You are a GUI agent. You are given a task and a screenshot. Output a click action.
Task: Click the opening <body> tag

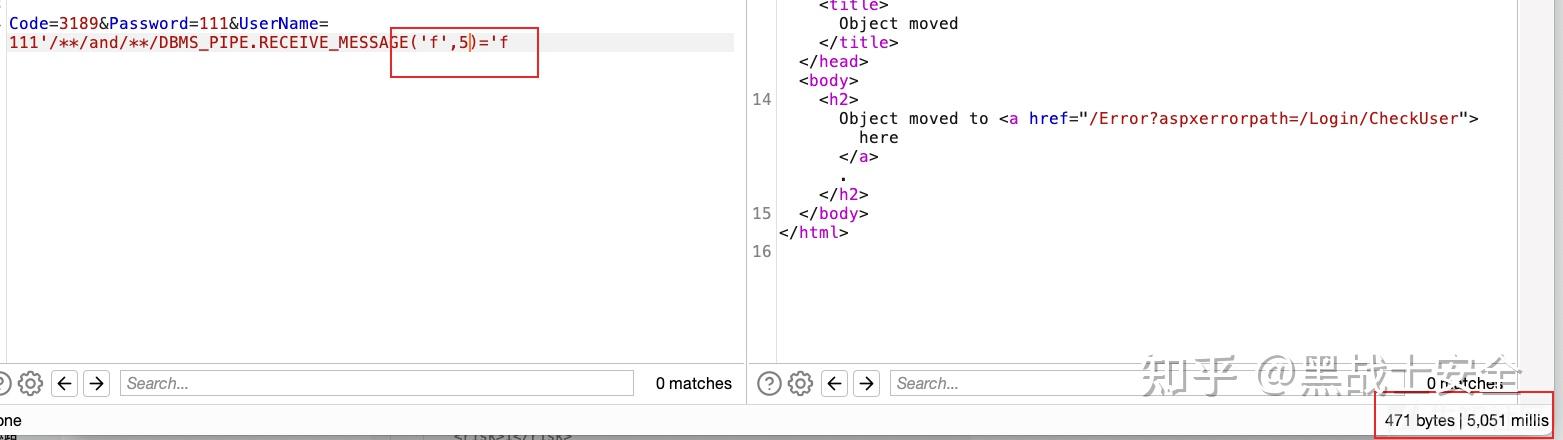[x=828, y=80]
